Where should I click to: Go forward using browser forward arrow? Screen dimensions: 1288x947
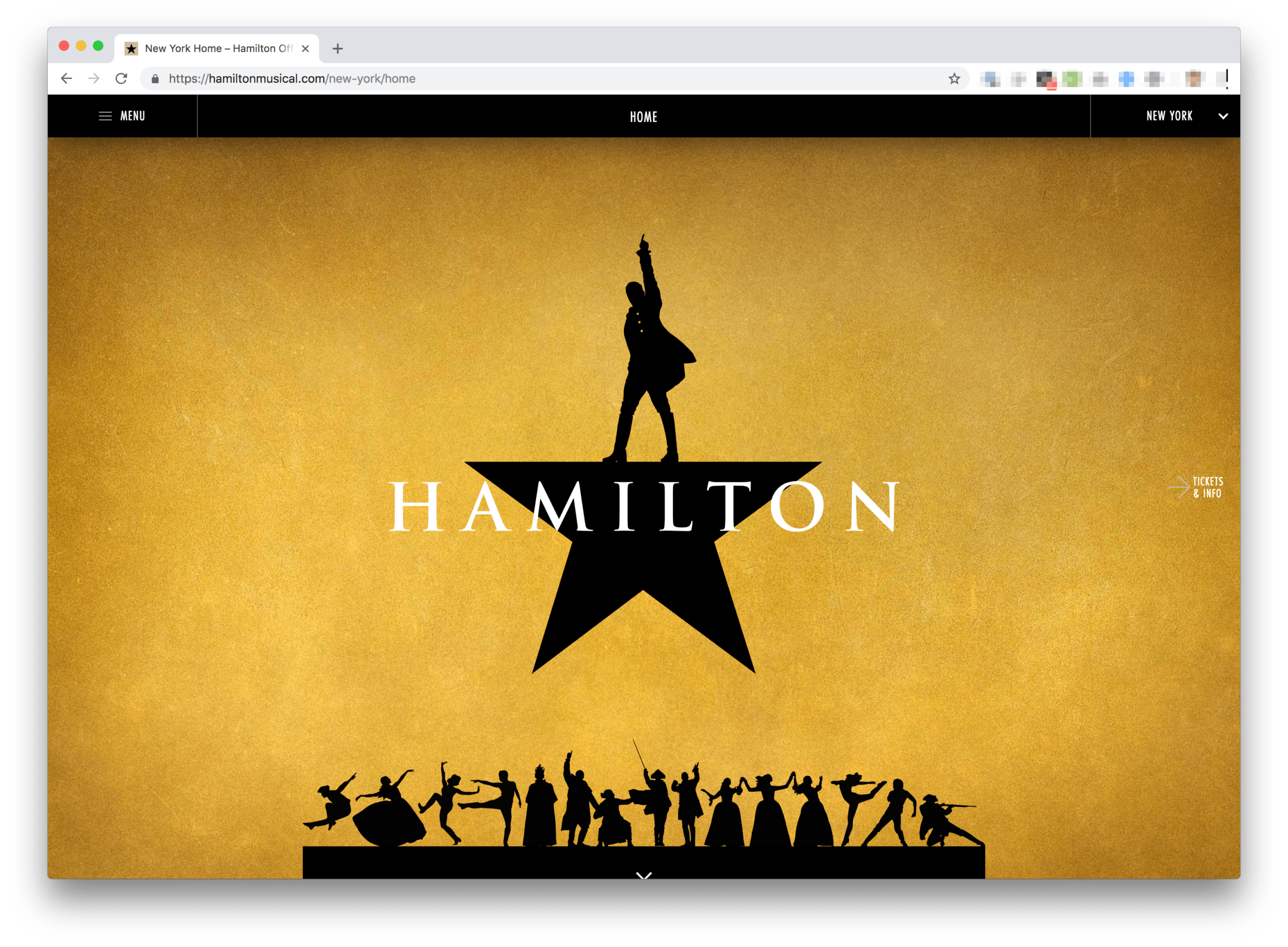coord(94,78)
